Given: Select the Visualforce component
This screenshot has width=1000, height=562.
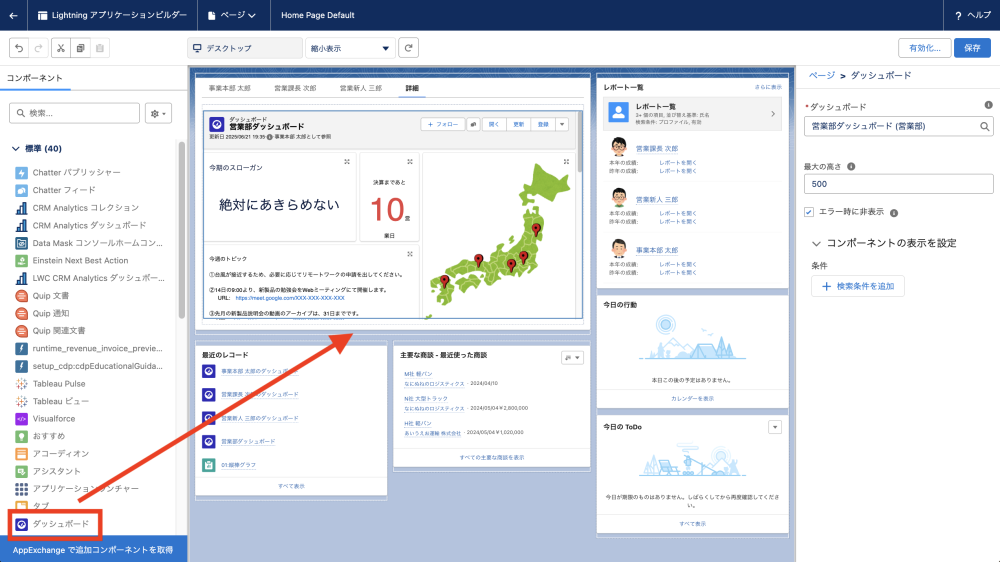Looking at the screenshot, I should pos(54,418).
